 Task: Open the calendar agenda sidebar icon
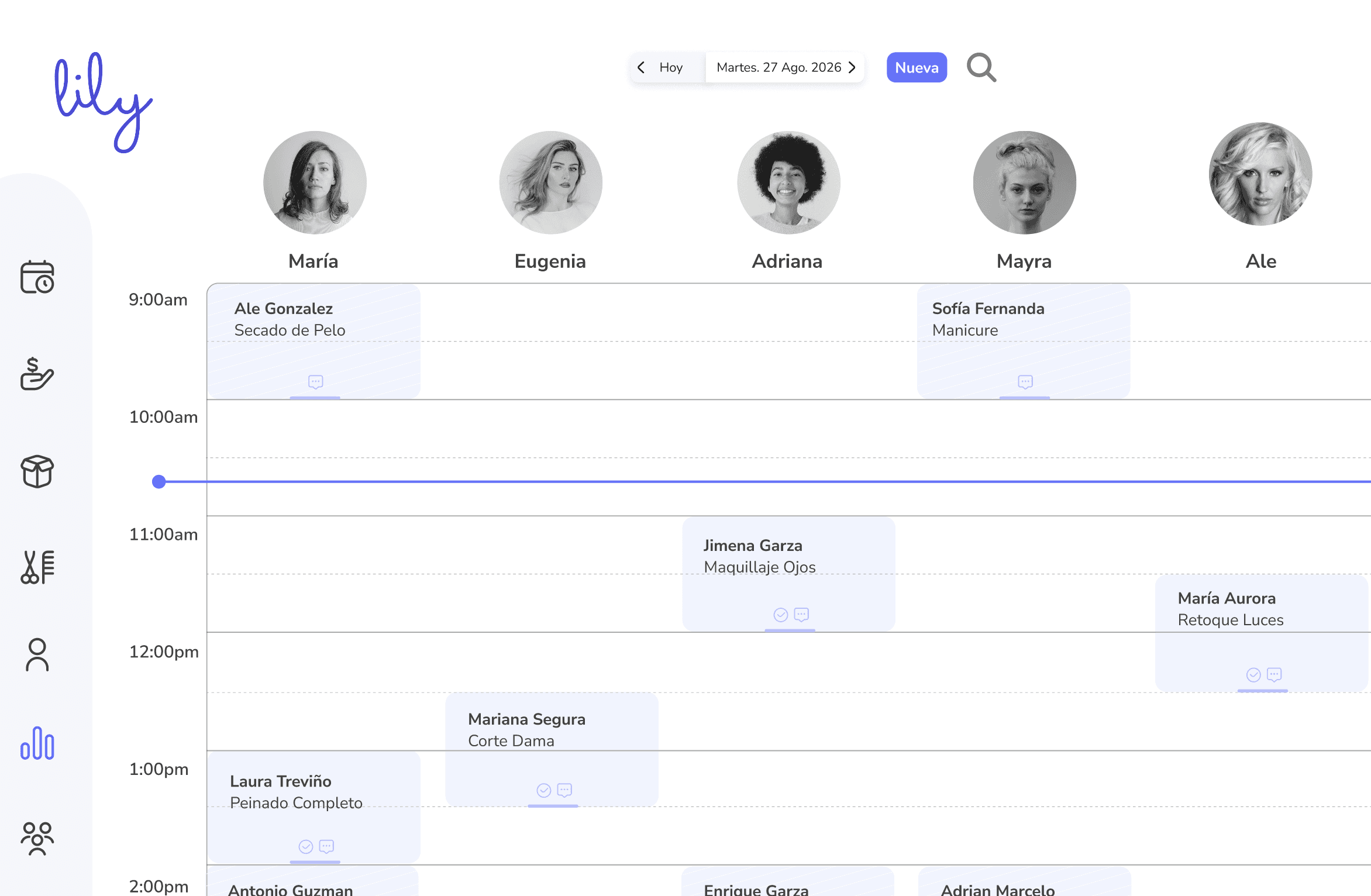tap(37, 277)
